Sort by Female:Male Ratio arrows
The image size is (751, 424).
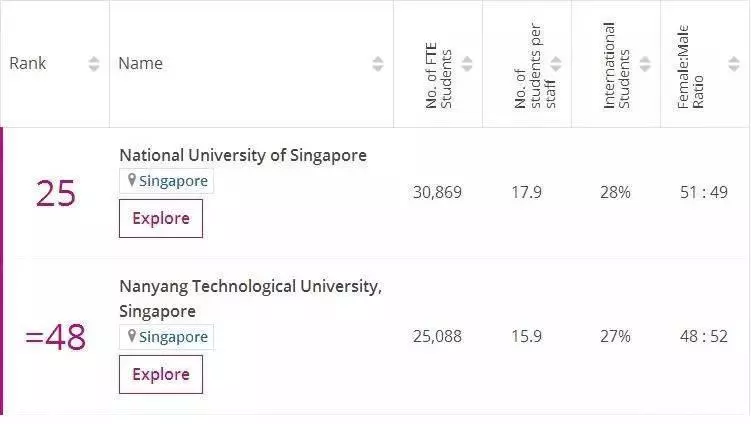point(734,64)
